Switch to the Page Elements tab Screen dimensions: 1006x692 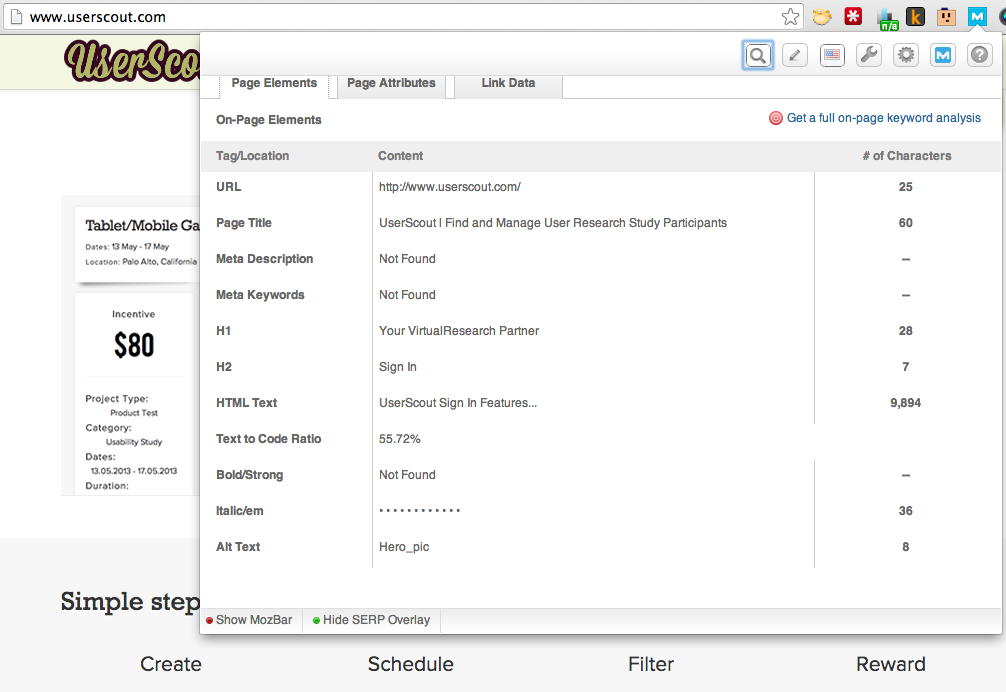click(x=274, y=83)
